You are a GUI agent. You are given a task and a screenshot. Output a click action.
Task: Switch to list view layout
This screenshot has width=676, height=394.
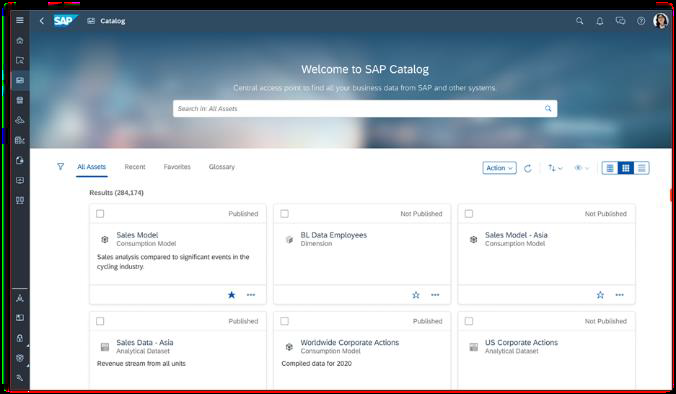pos(610,168)
